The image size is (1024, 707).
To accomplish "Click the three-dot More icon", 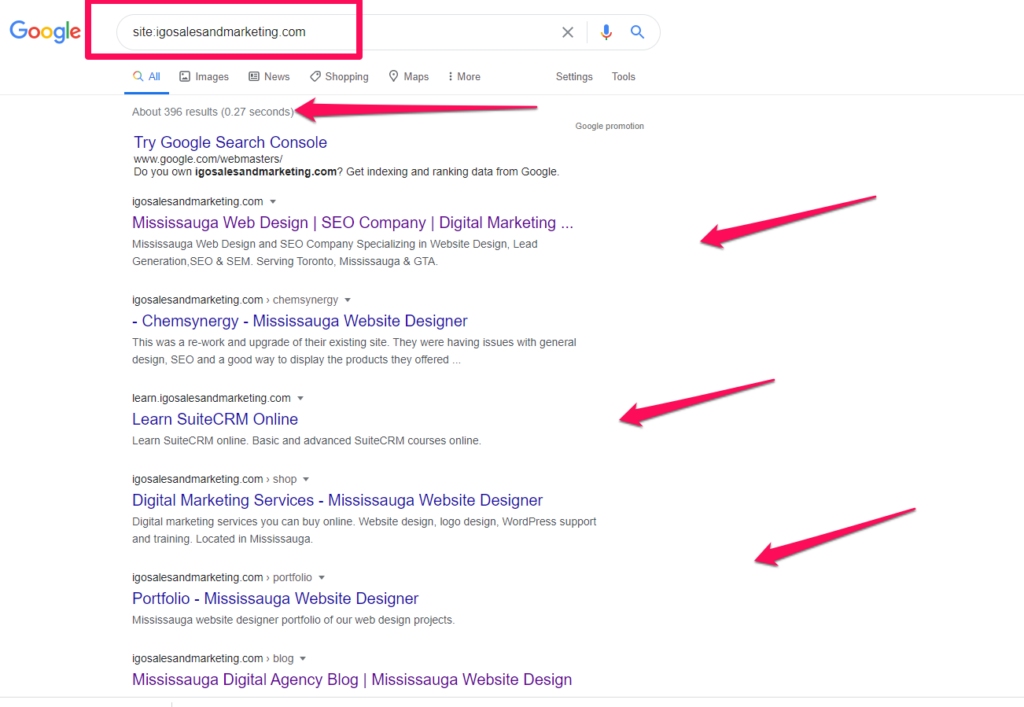I will coord(450,76).
